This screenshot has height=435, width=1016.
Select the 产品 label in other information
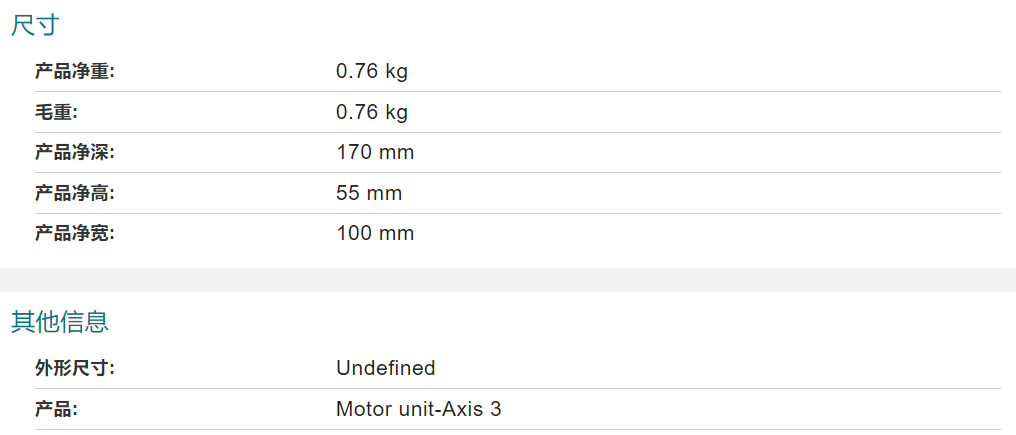point(56,410)
